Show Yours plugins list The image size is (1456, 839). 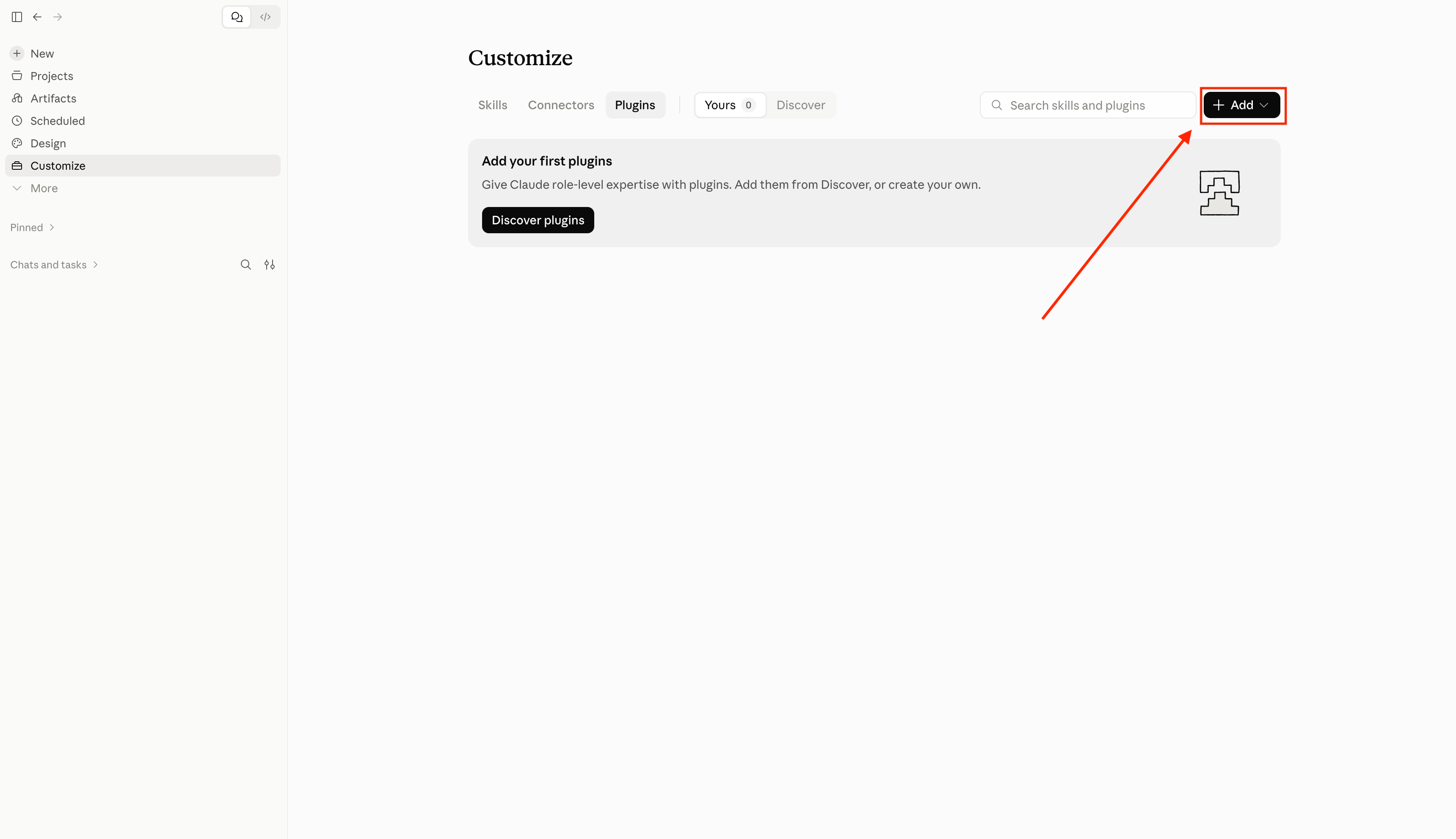tap(730, 105)
